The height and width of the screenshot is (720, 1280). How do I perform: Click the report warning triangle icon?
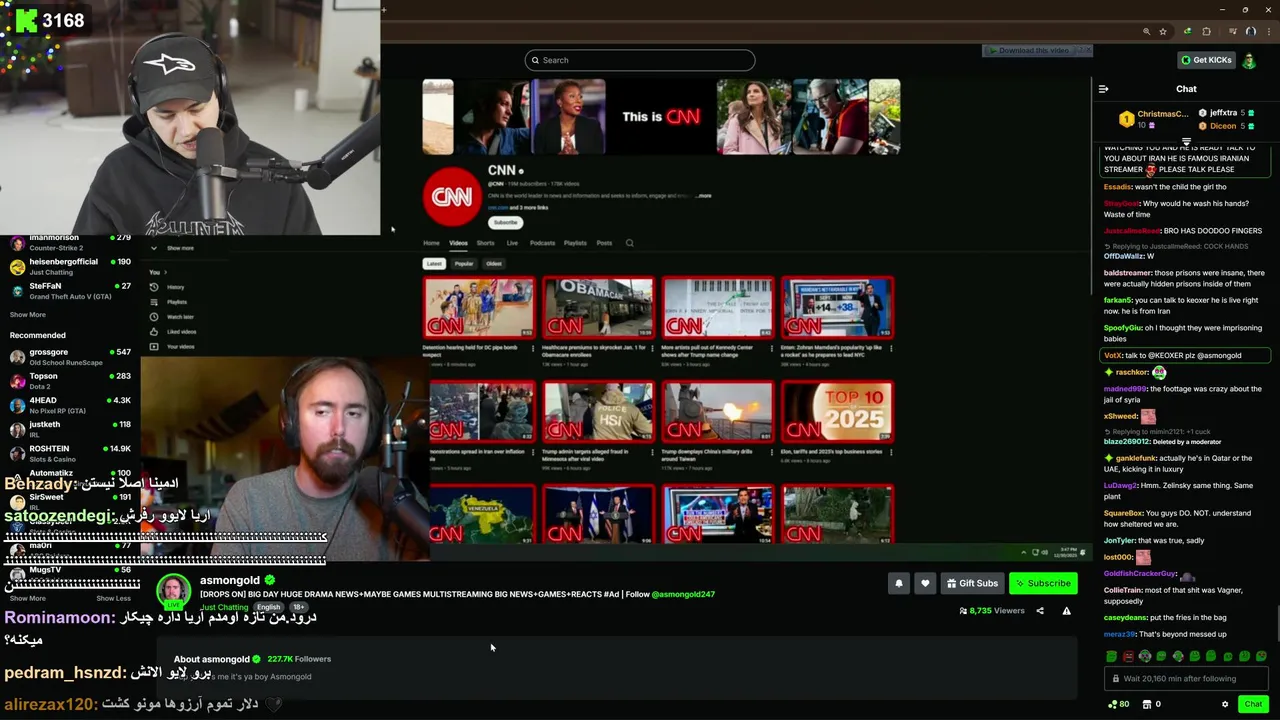coord(1066,610)
